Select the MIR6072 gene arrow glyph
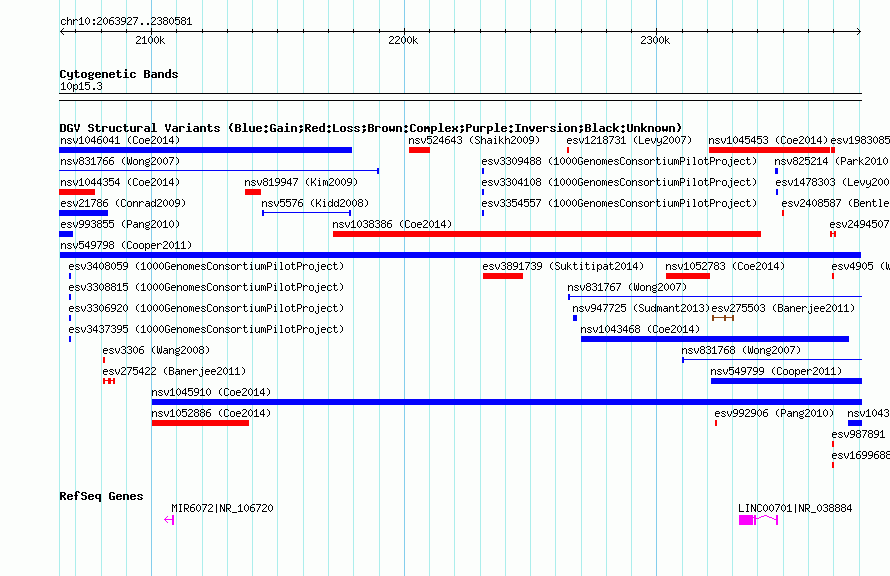 point(169,520)
